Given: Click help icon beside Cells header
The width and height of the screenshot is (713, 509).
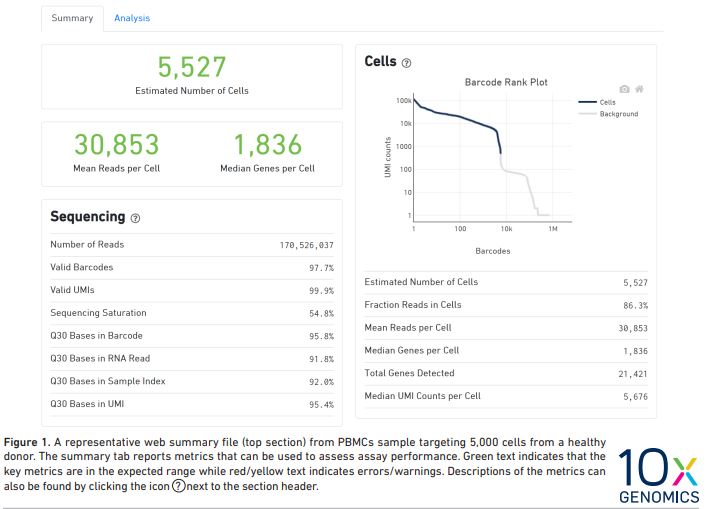Looking at the screenshot, I should (406, 63).
